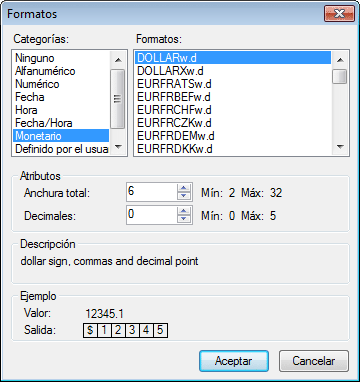Increase the Decimales value
360x382 pixels.
point(183,211)
